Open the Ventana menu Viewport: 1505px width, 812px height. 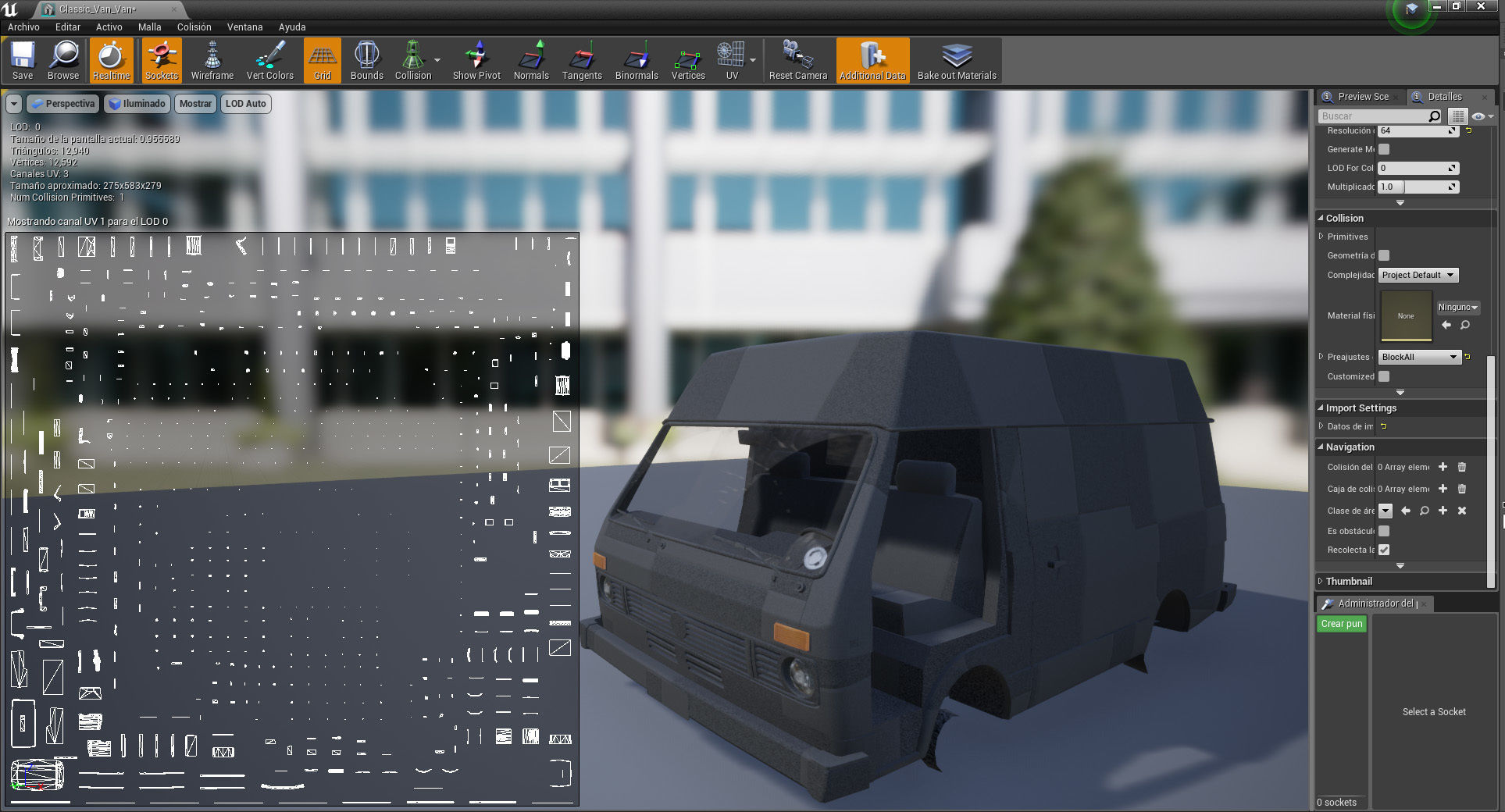[x=245, y=27]
